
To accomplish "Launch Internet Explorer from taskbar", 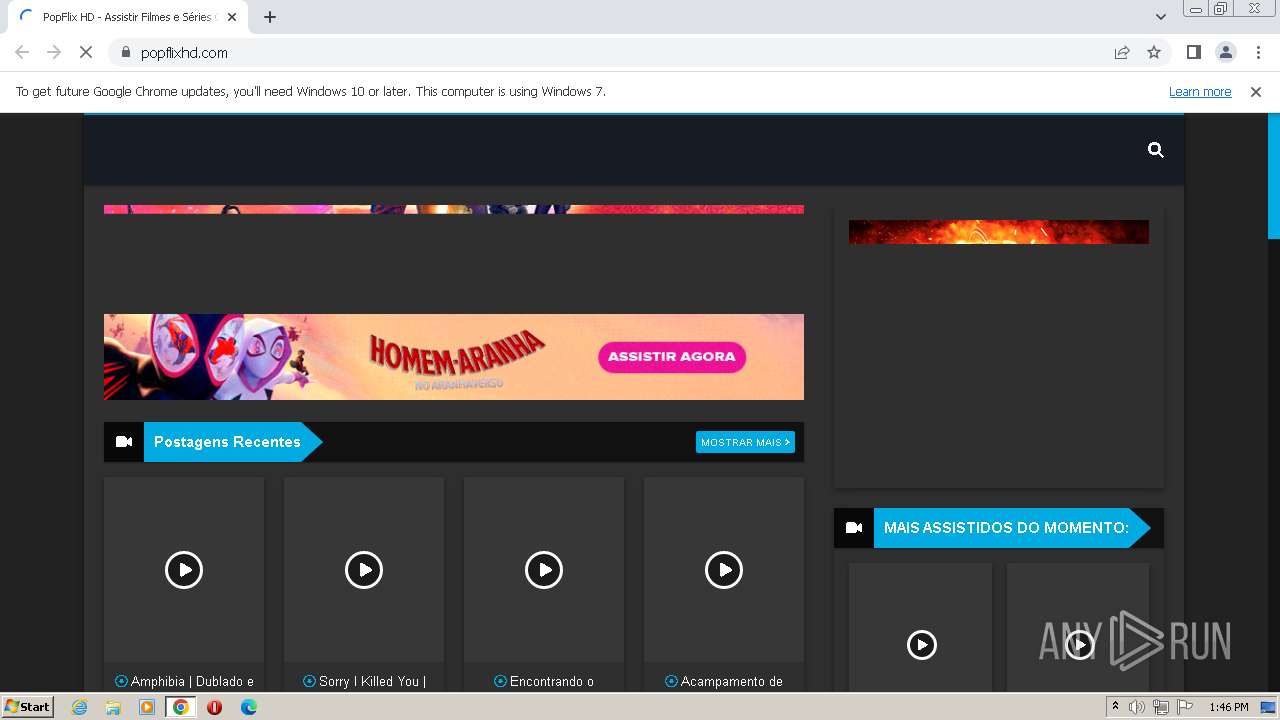I will [x=80, y=707].
